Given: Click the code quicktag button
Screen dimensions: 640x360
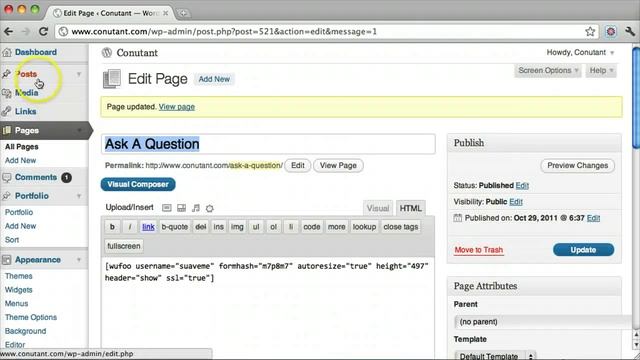Looking at the screenshot, I should pos(311,227).
